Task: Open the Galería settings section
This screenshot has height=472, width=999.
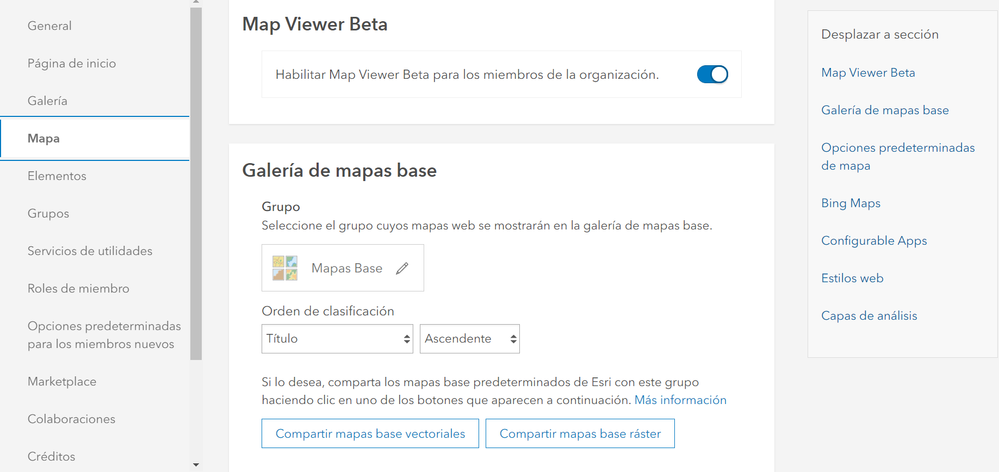Action: click(48, 101)
